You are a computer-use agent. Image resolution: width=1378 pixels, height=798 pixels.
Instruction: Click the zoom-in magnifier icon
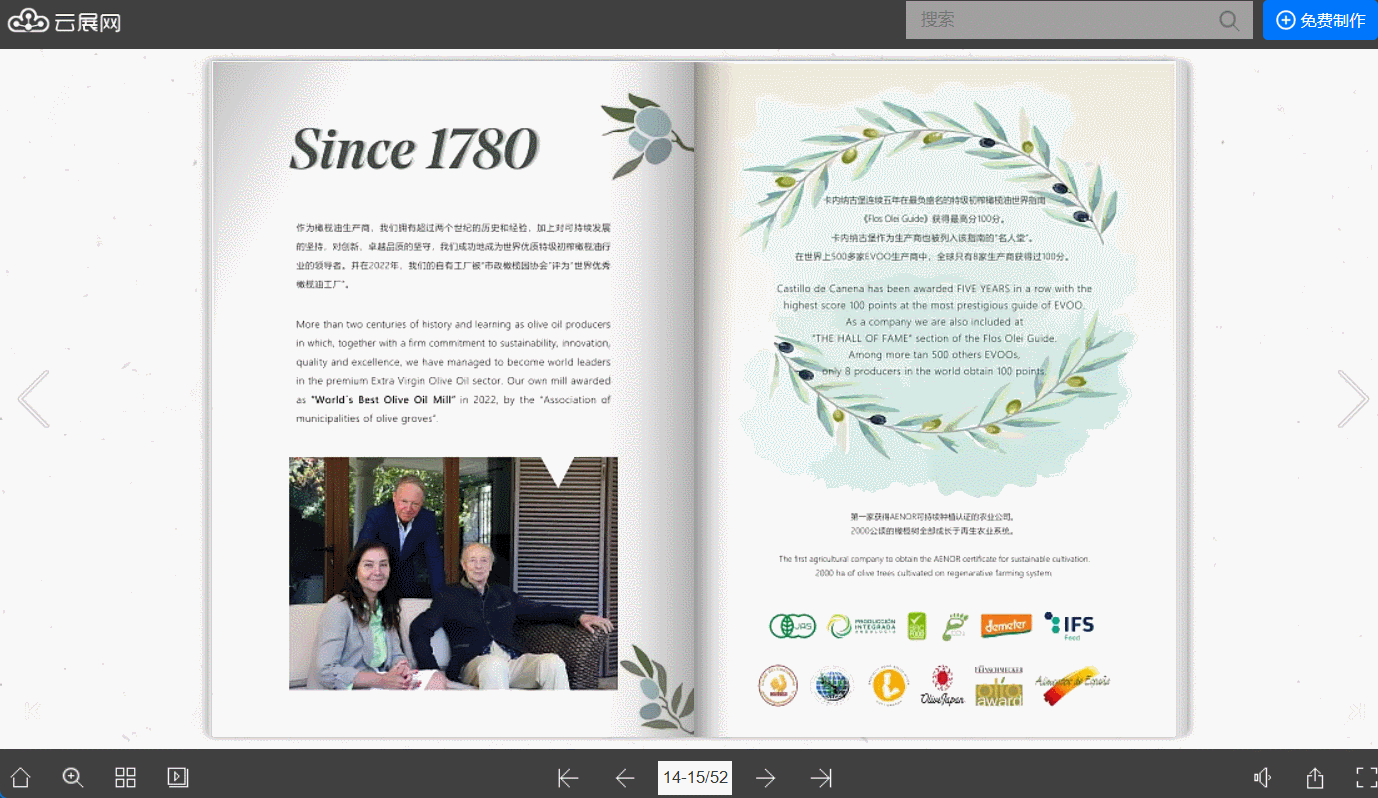tap(73, 778)
